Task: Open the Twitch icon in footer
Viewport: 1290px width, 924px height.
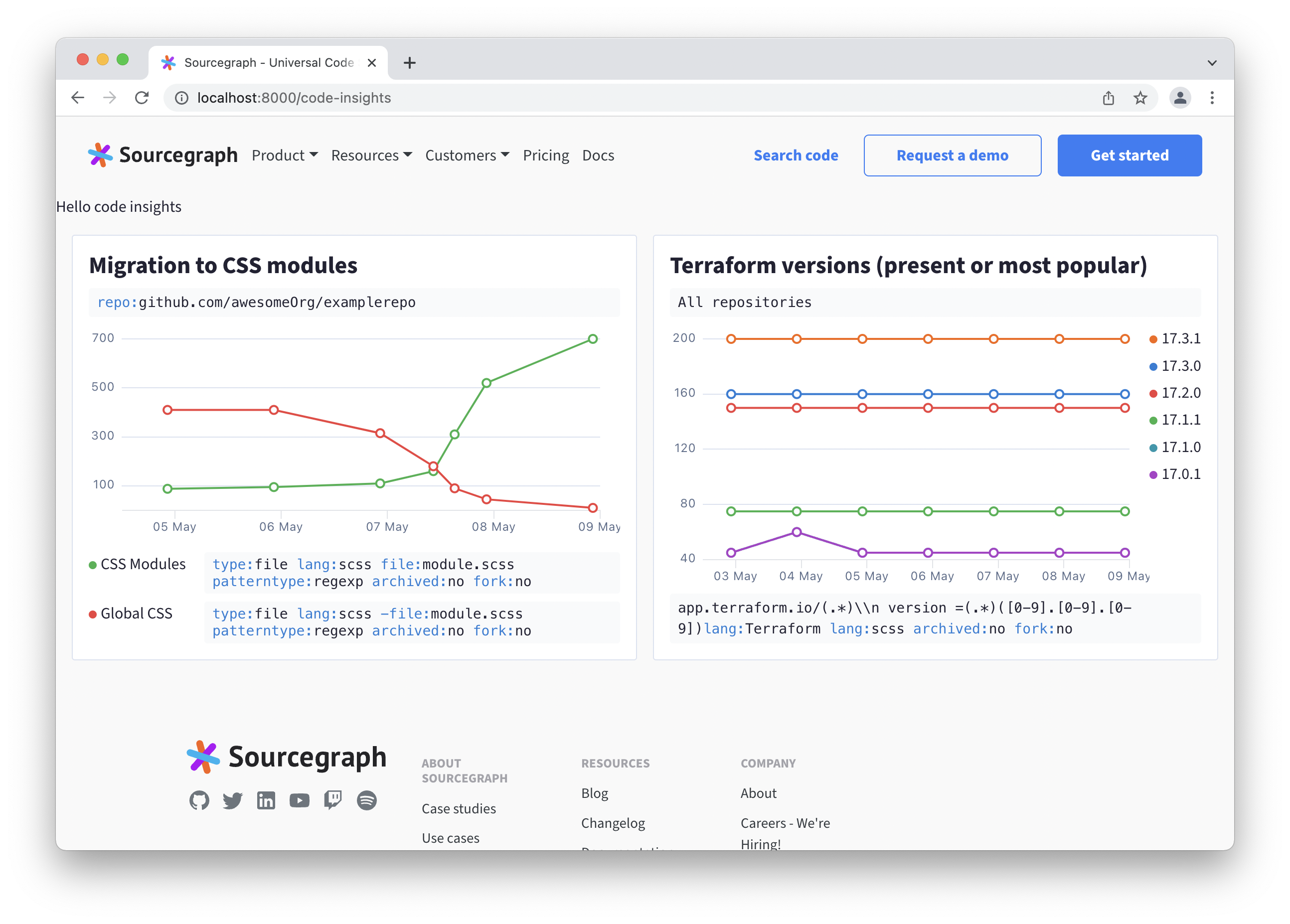Action: (333, 800)
